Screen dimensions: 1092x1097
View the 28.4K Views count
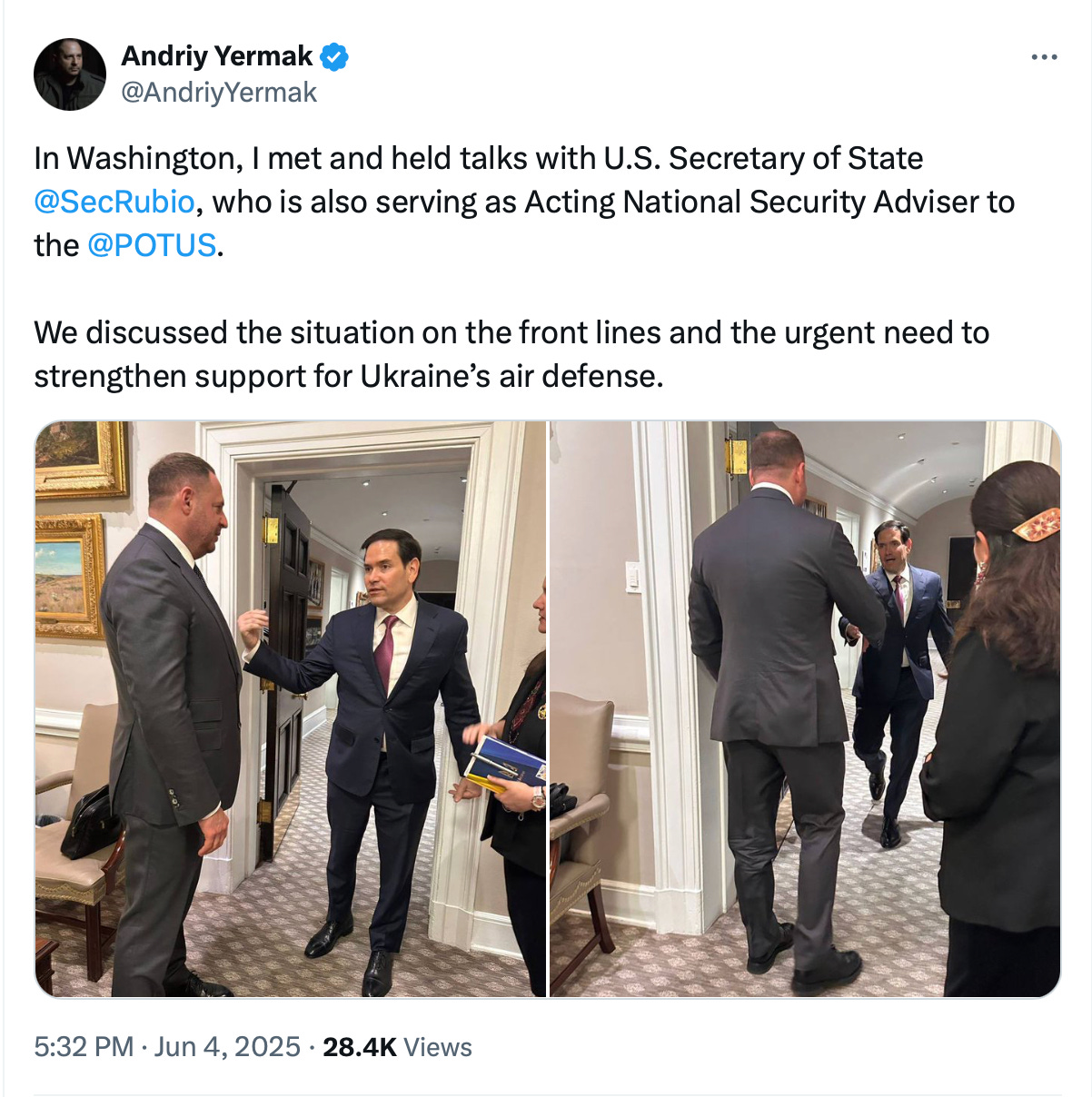397,1047
